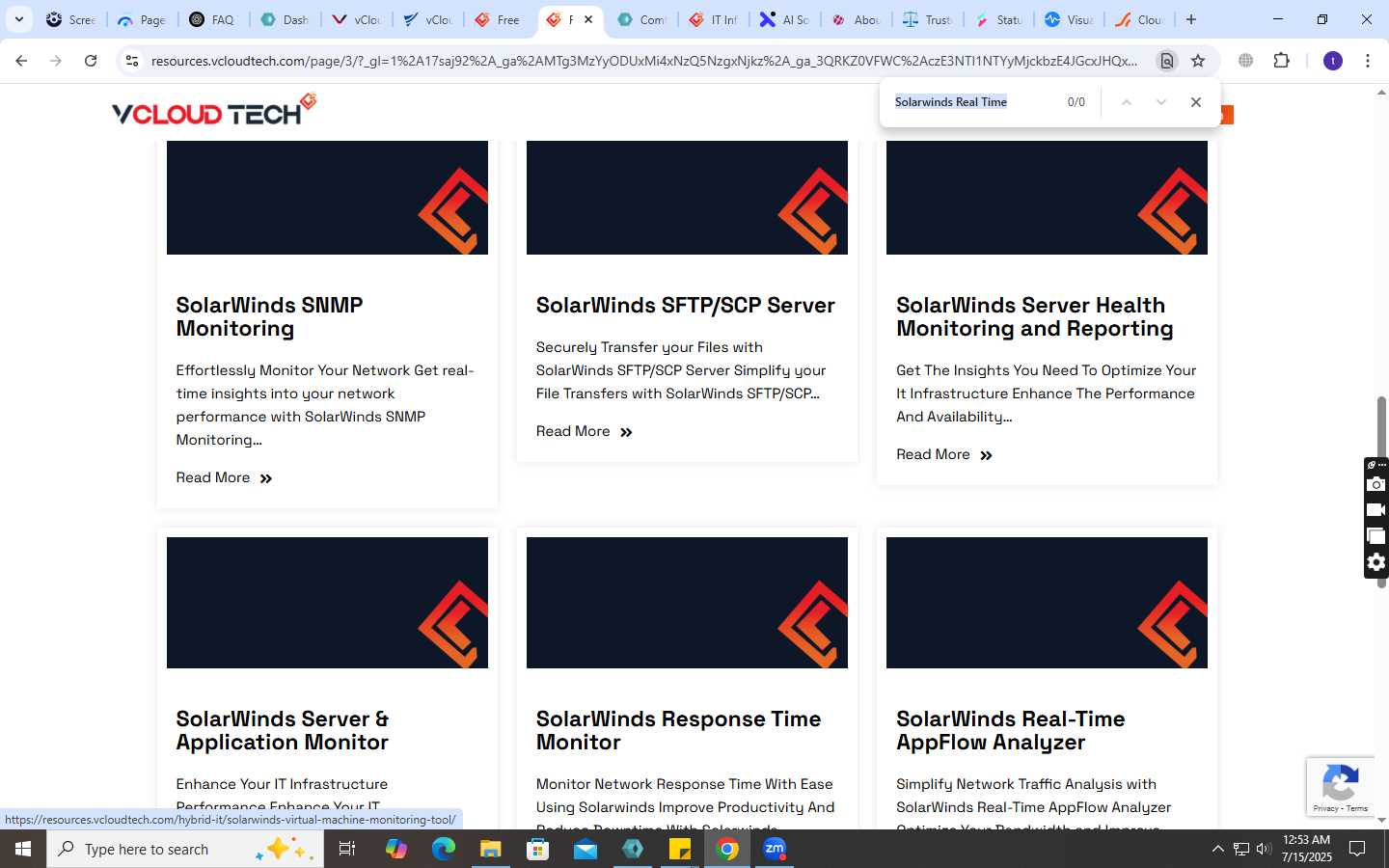This screenshot has width=1389, height=868.
Task: Click inside the find bar text field
Action: pos(974,102)
